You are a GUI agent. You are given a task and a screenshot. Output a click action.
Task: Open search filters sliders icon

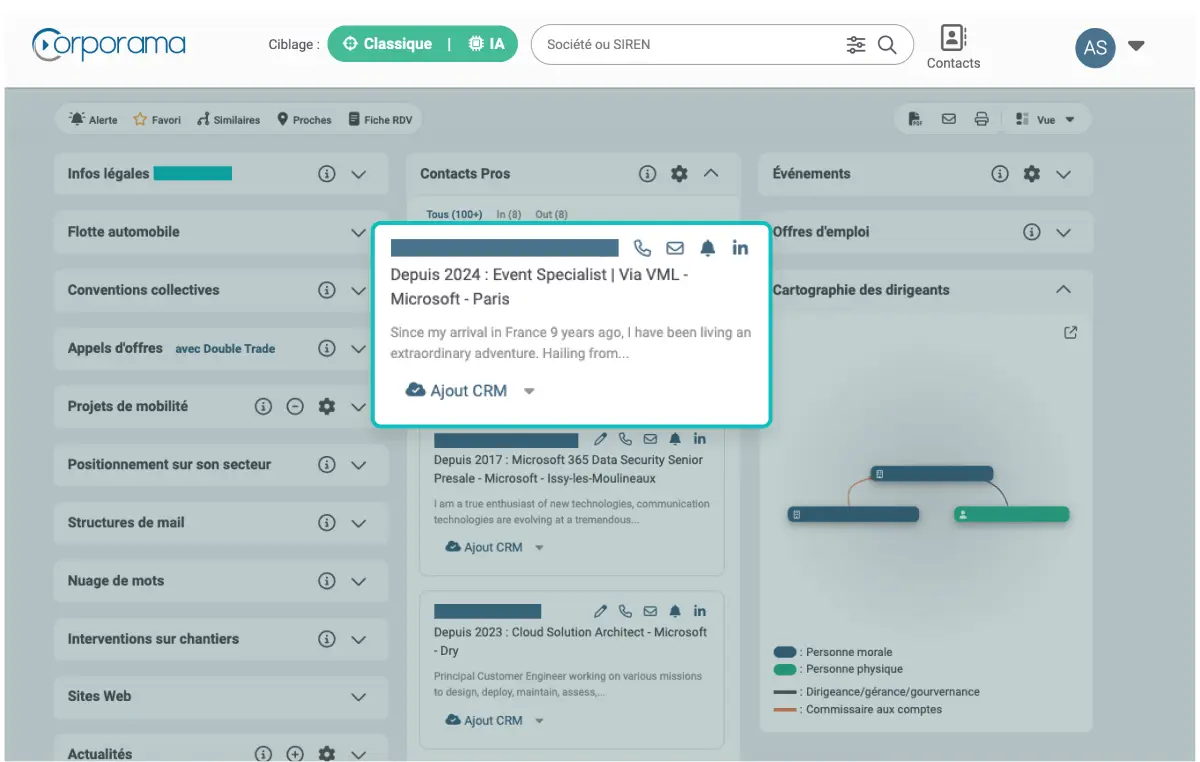(856, 44)
